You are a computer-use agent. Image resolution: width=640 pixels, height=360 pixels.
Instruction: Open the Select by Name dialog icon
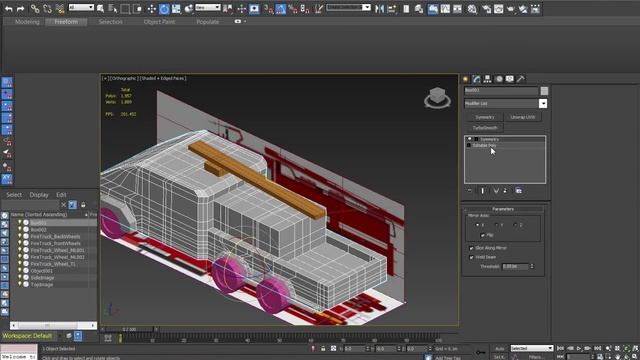coord(113,9)
